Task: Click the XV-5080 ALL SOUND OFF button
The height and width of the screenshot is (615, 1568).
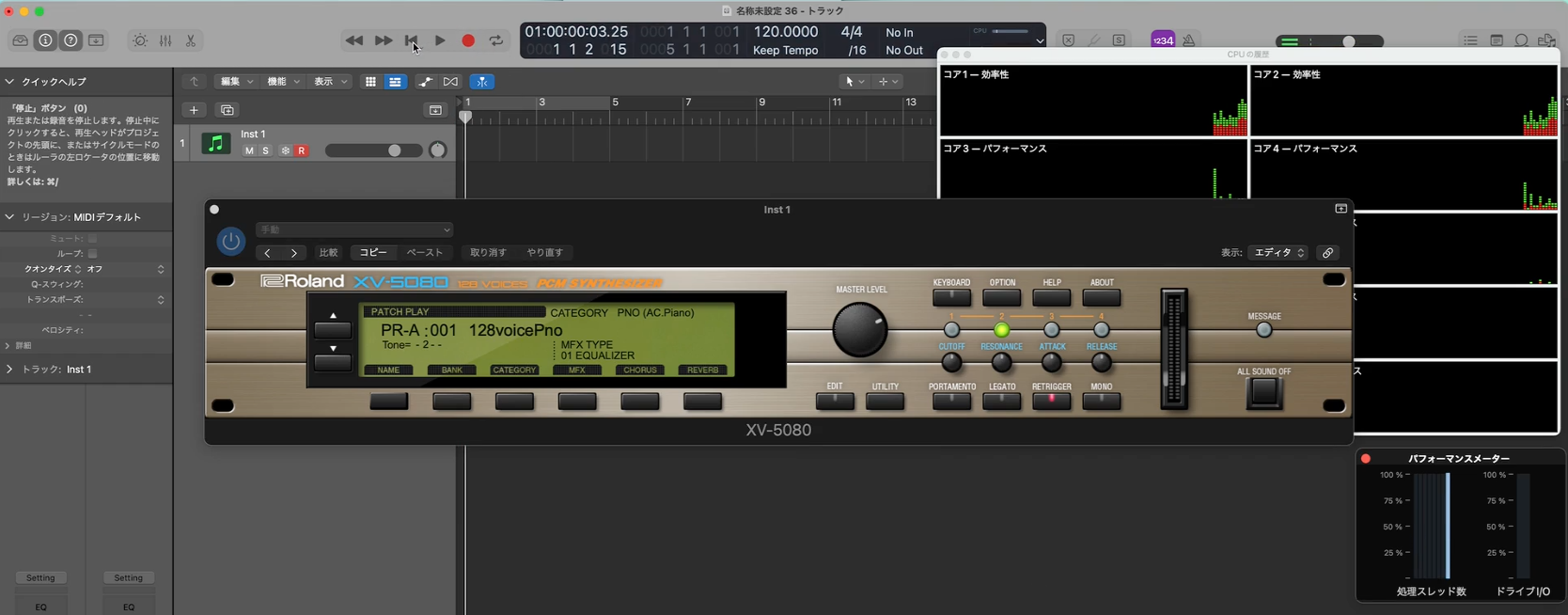Action: (1264, 392)
